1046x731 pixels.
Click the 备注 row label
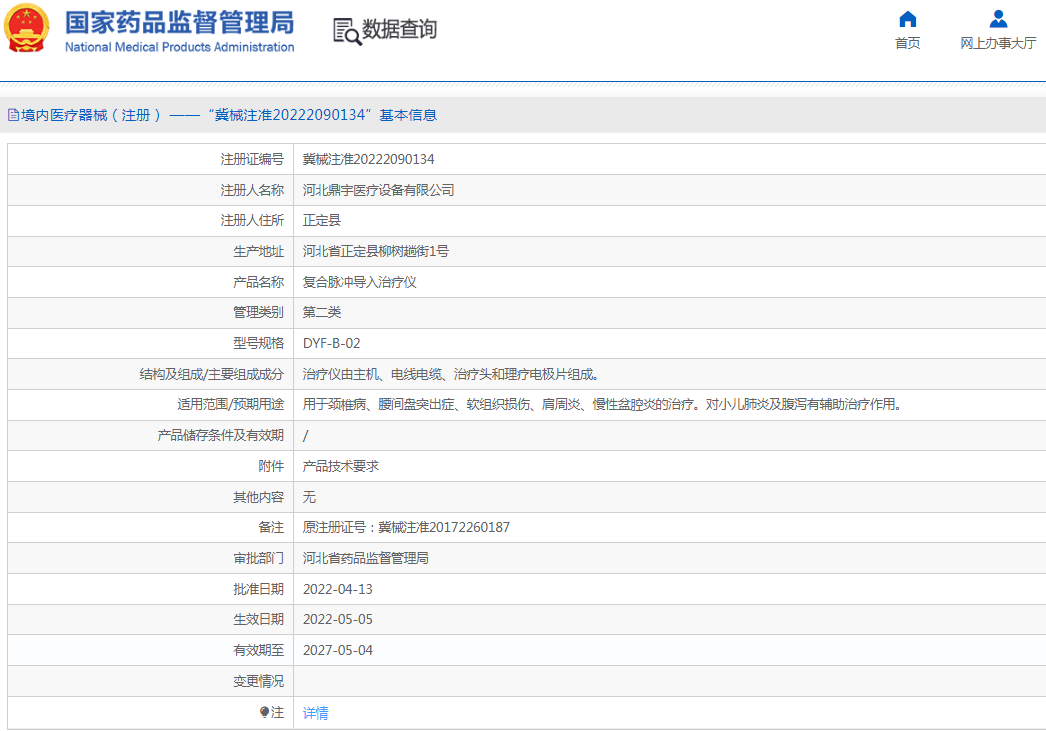coord(271,528)
